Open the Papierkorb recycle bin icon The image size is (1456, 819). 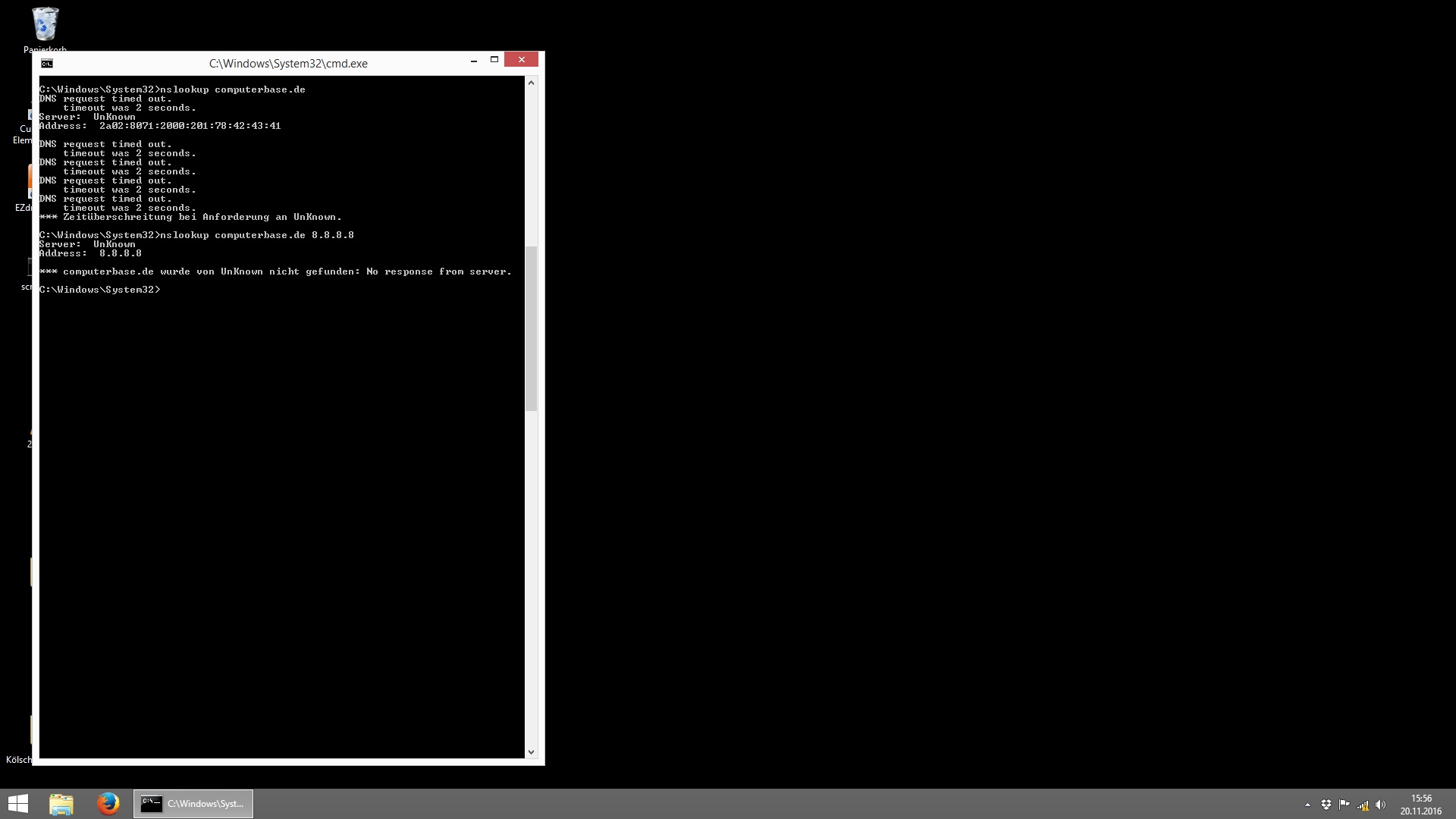(x=45, y=25)
